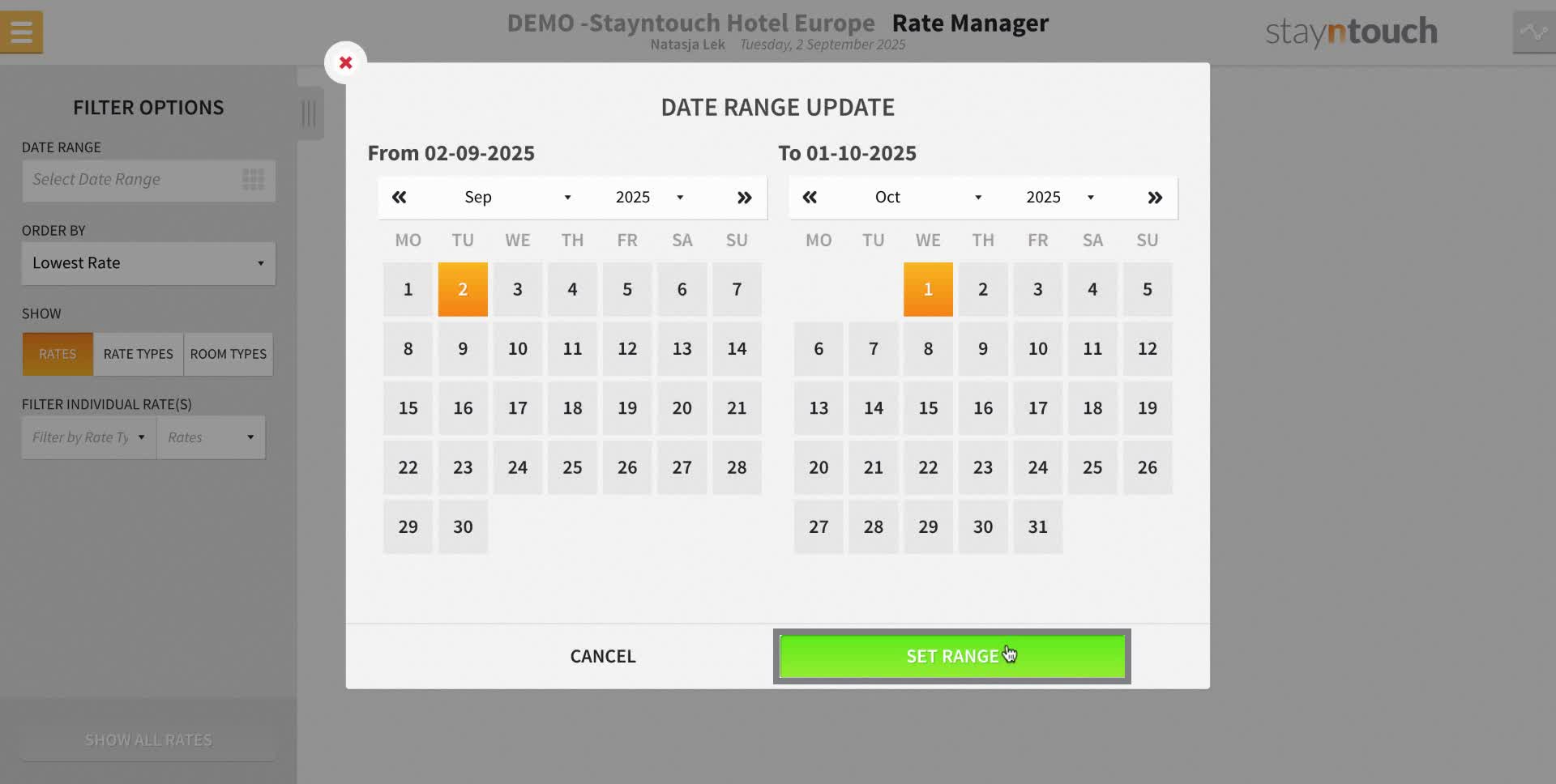Select September 13 in From calendar
Screen dimensions: 1556x784
(x=682, y=348)
